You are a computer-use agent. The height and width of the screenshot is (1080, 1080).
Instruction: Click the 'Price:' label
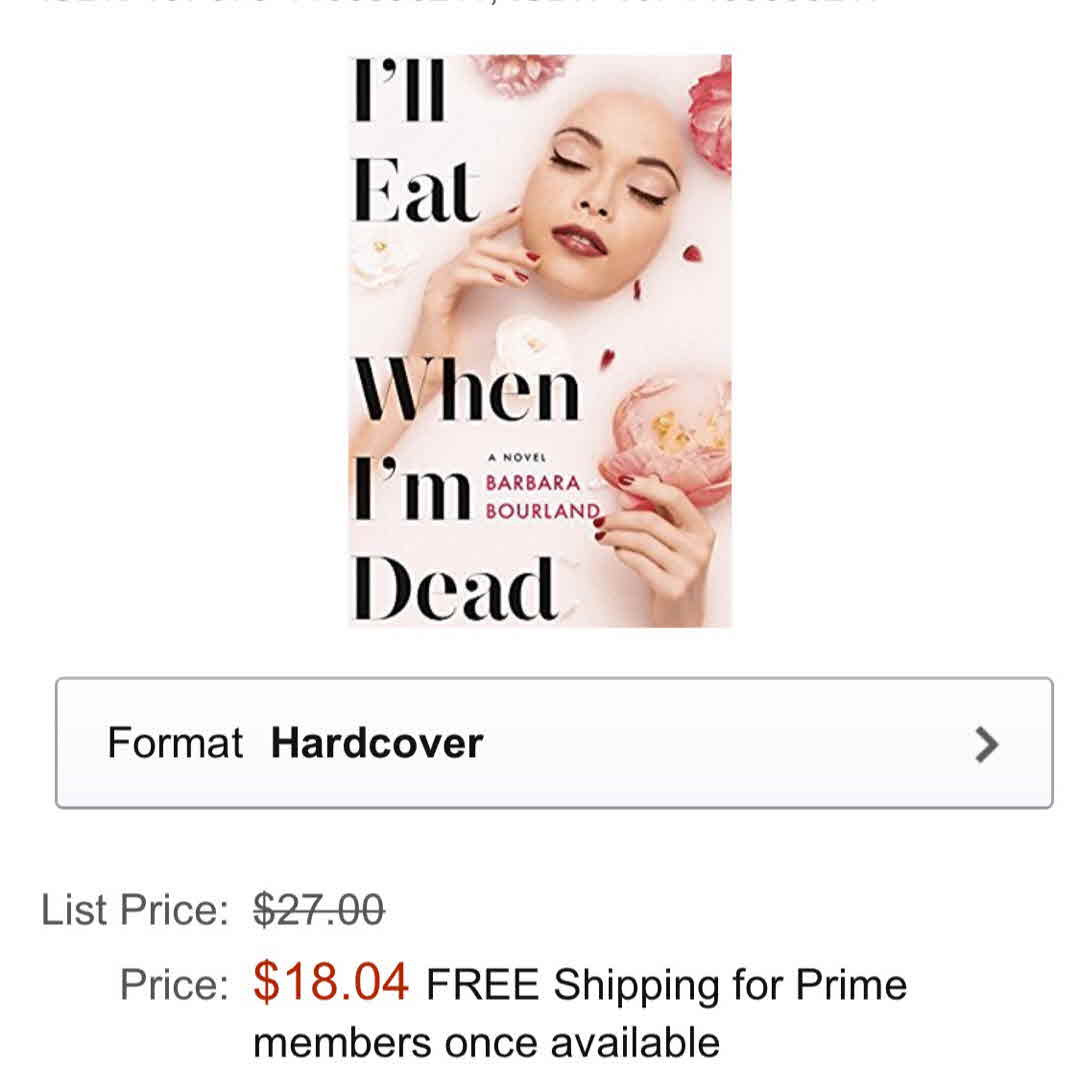pyautogui.click(x=174, y=984)
